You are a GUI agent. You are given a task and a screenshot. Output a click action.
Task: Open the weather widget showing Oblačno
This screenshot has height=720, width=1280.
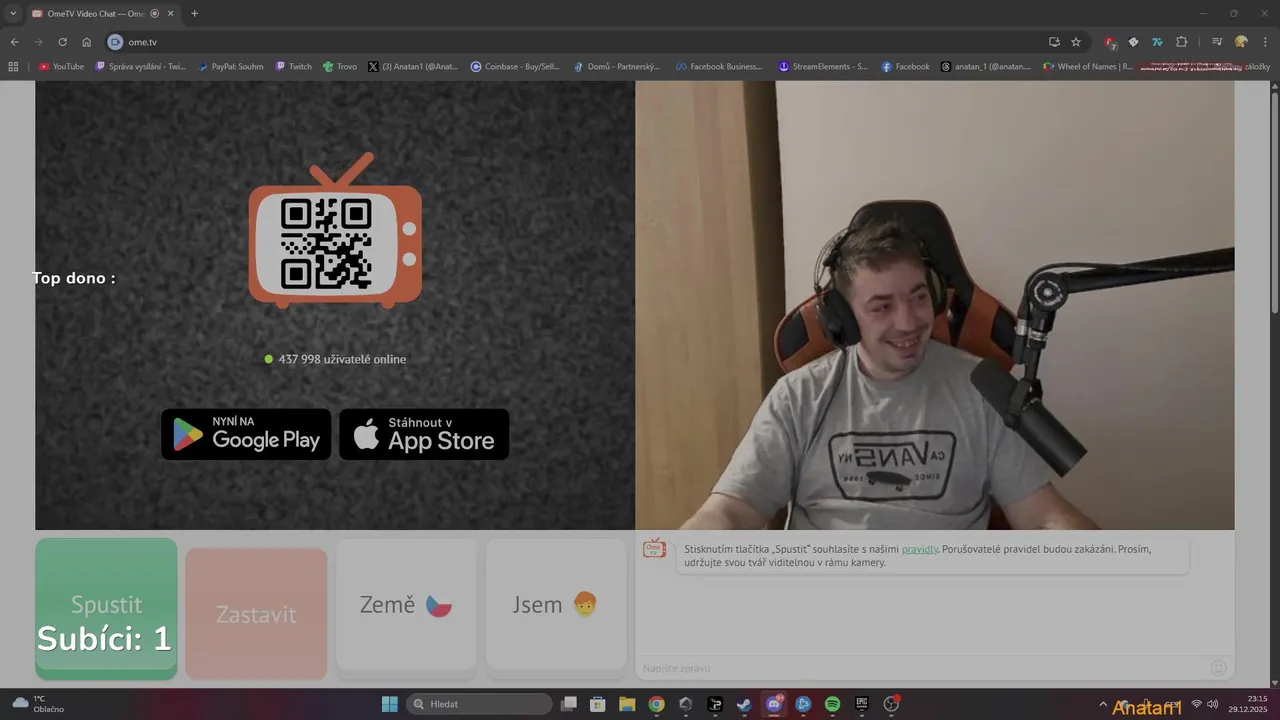point(38,704)
